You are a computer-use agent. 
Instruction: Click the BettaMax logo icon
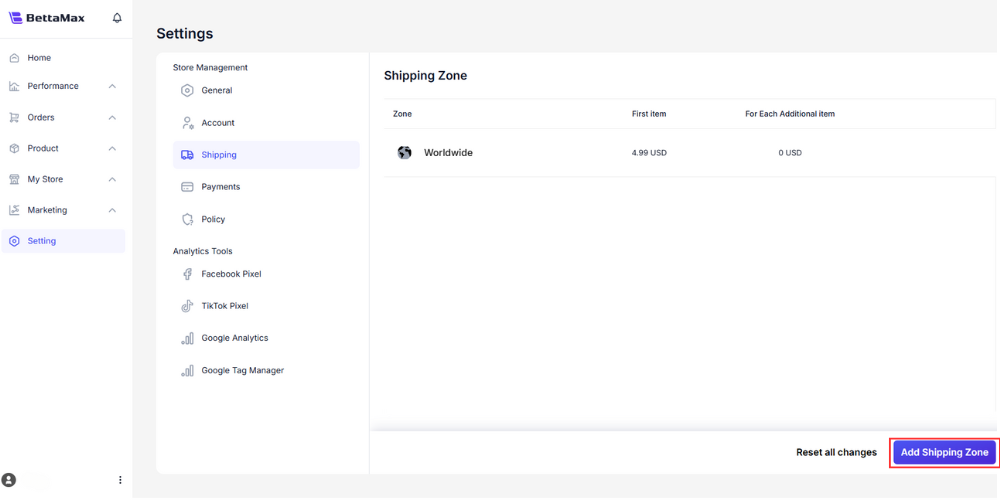click(x=15, y=18)
